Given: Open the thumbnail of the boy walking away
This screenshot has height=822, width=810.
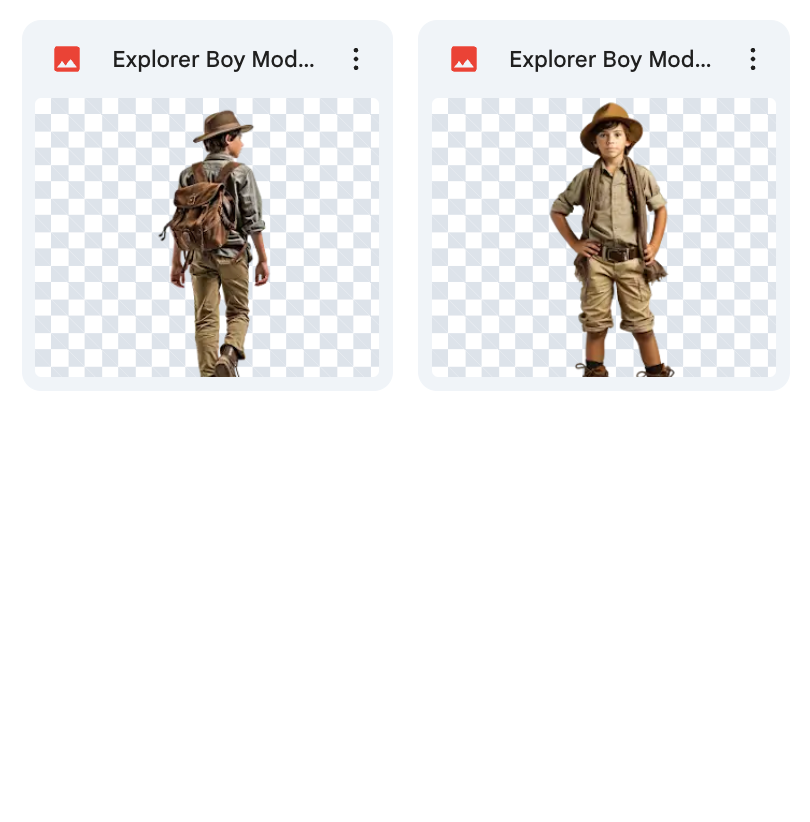Looking at the screenshot, I should (207, 237).
